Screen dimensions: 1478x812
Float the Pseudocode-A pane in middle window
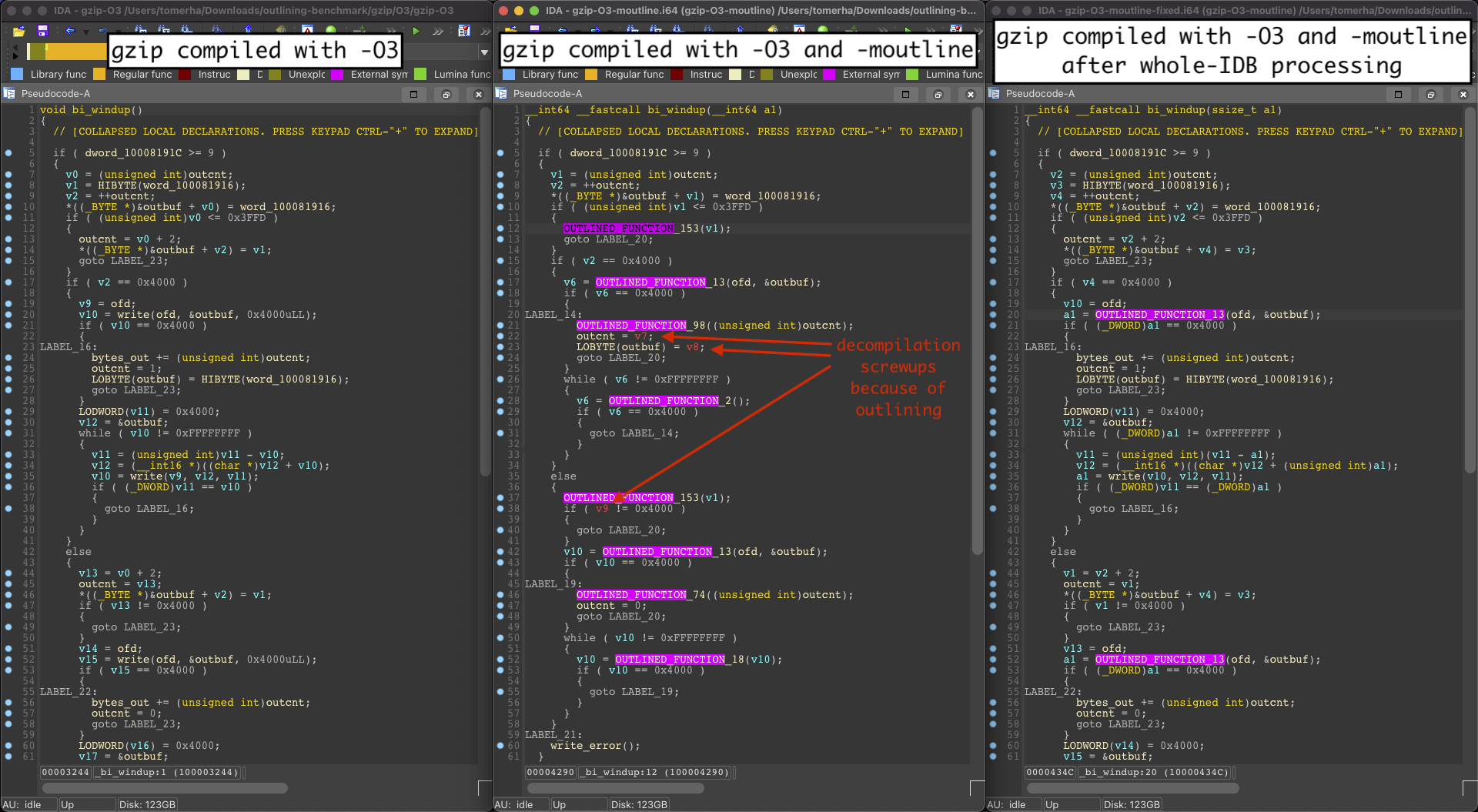938,94
